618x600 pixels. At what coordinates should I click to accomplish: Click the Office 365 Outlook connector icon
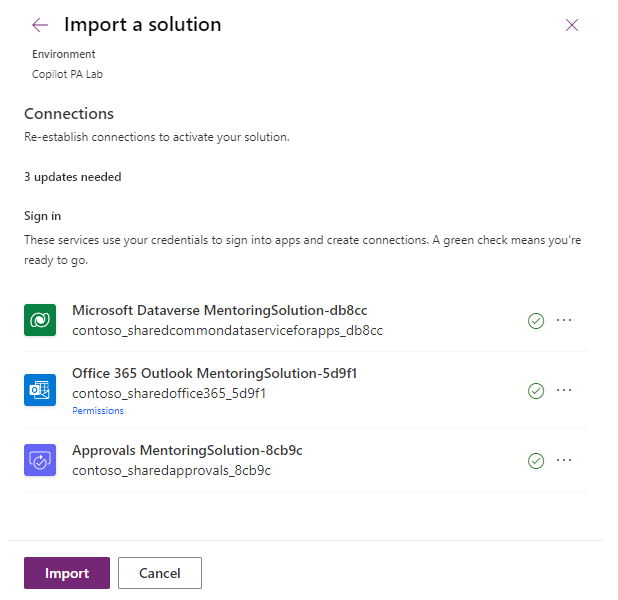coord(40,390)
